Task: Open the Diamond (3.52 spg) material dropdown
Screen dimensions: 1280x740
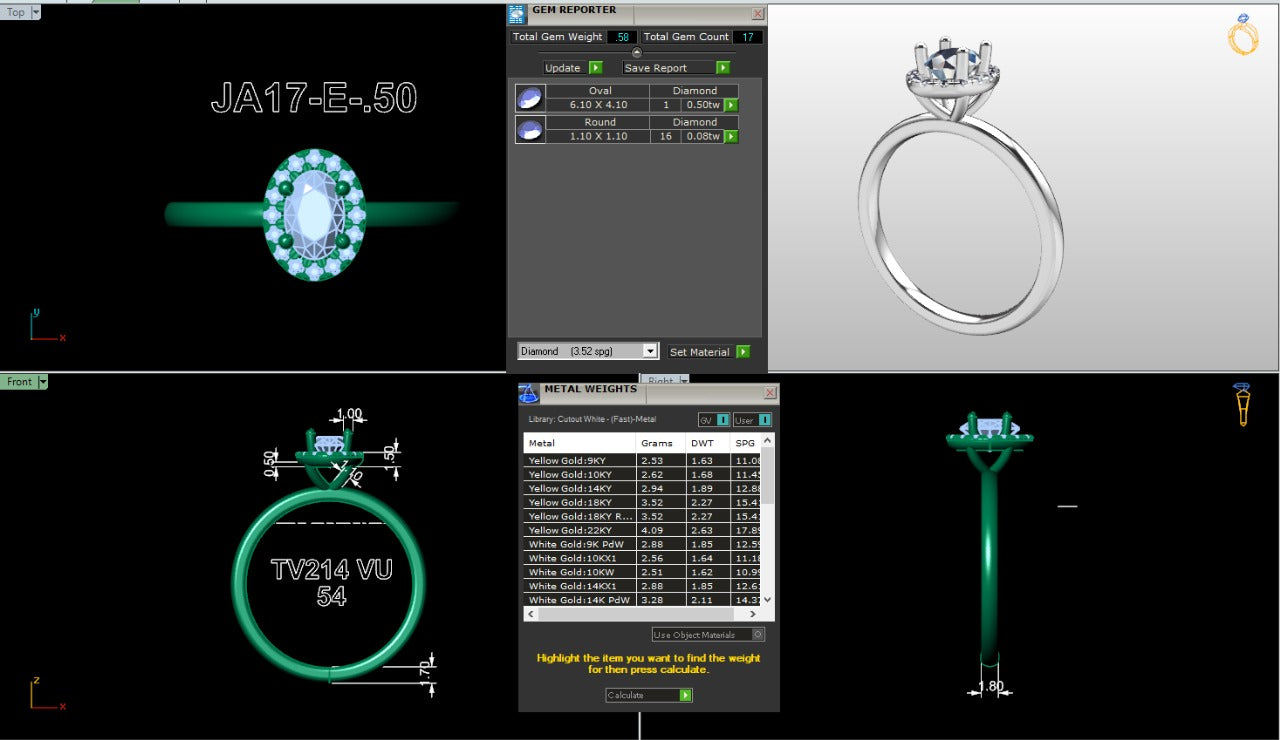Action: (x=650, y=351)
